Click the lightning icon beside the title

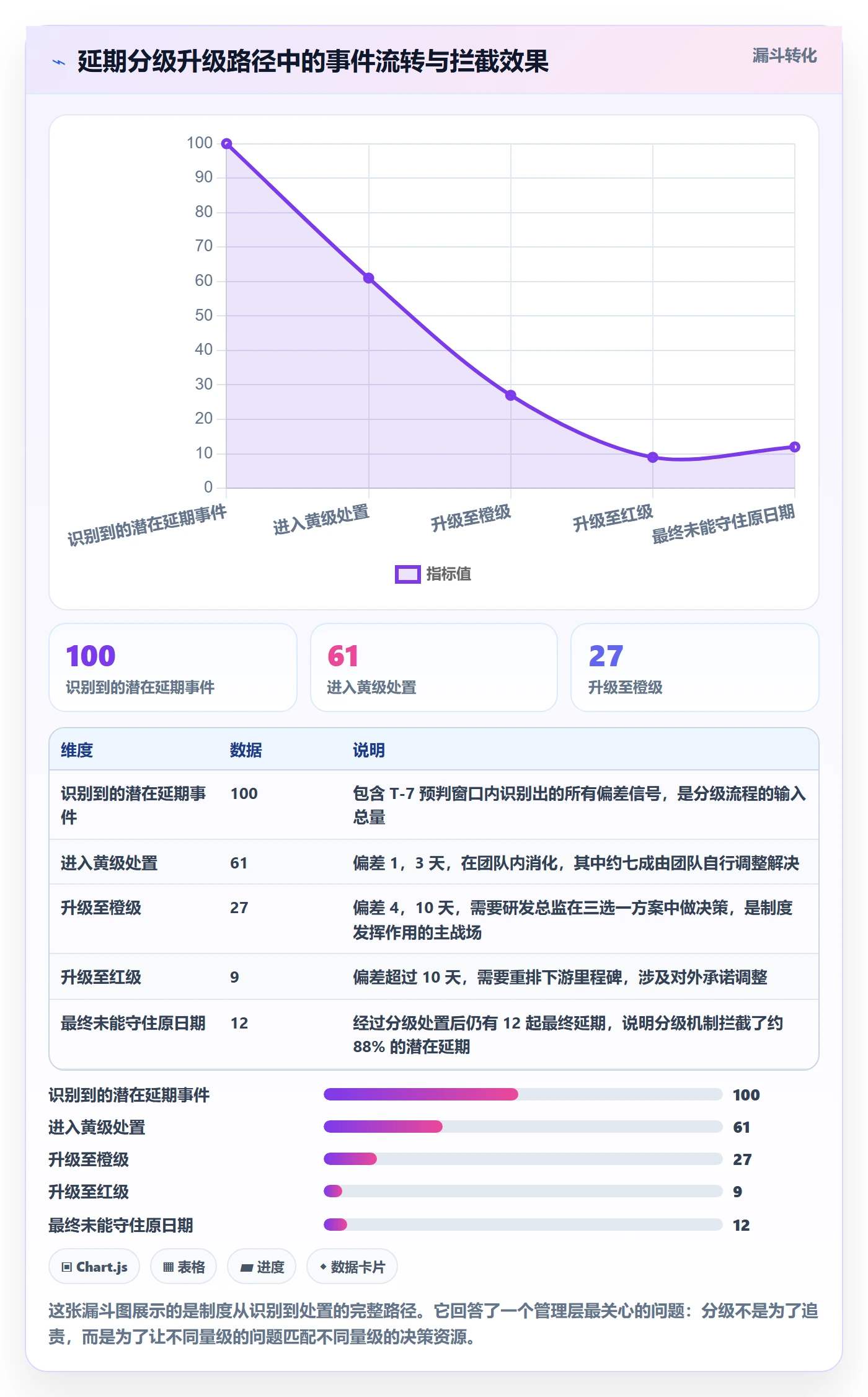click(x=59, y=62)
